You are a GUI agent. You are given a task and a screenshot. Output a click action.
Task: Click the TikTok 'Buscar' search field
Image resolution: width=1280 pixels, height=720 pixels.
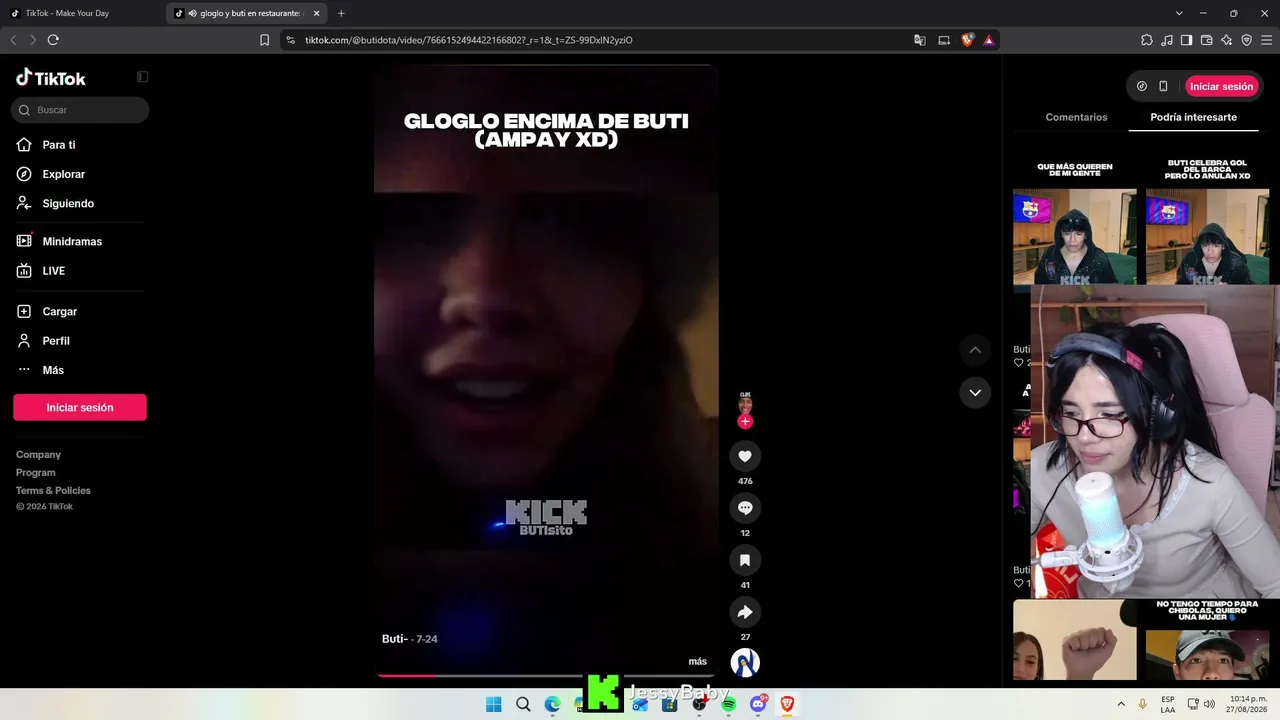(x=80, y=110)
